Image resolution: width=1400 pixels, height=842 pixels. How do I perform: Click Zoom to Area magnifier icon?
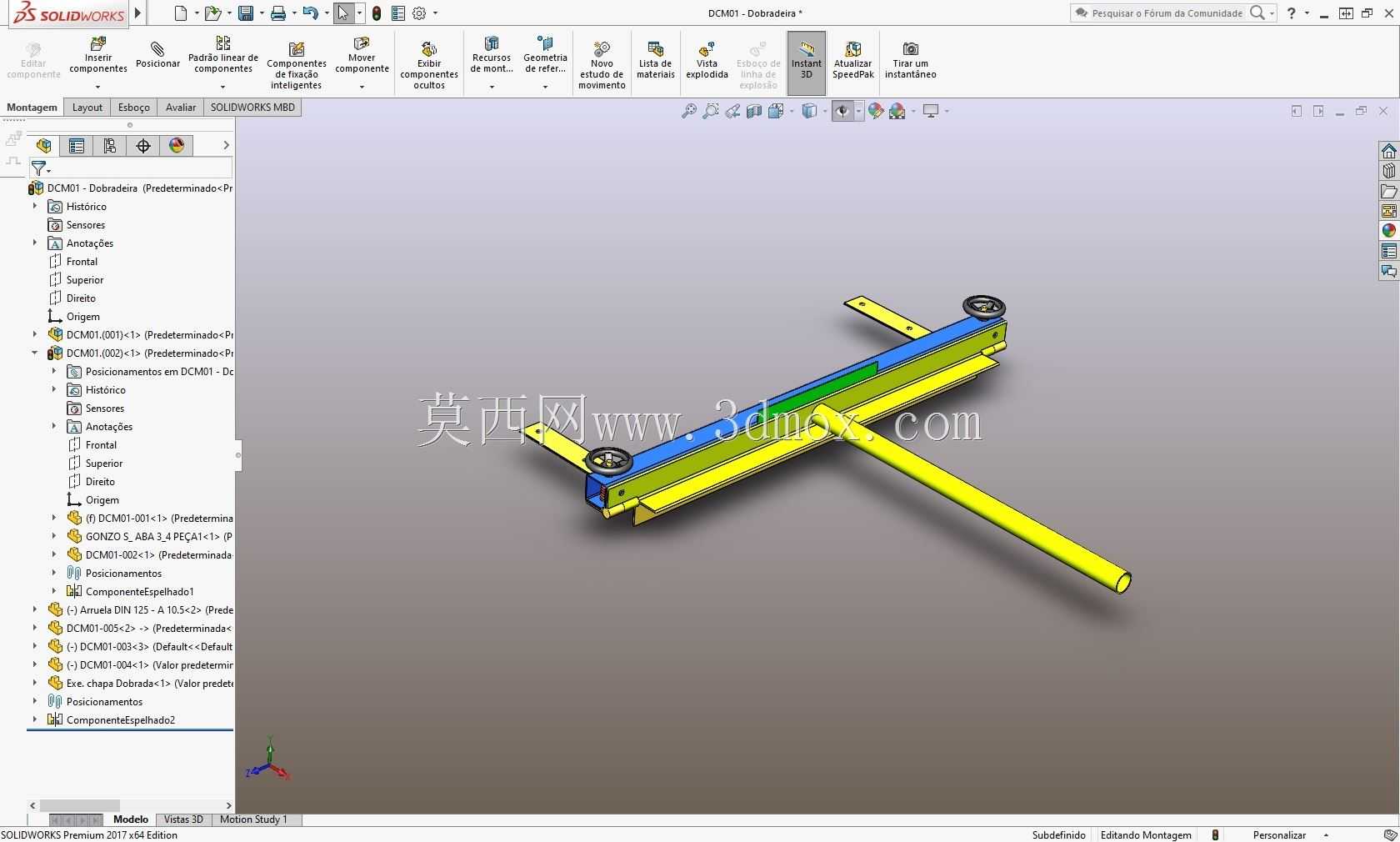pos(711,111)
